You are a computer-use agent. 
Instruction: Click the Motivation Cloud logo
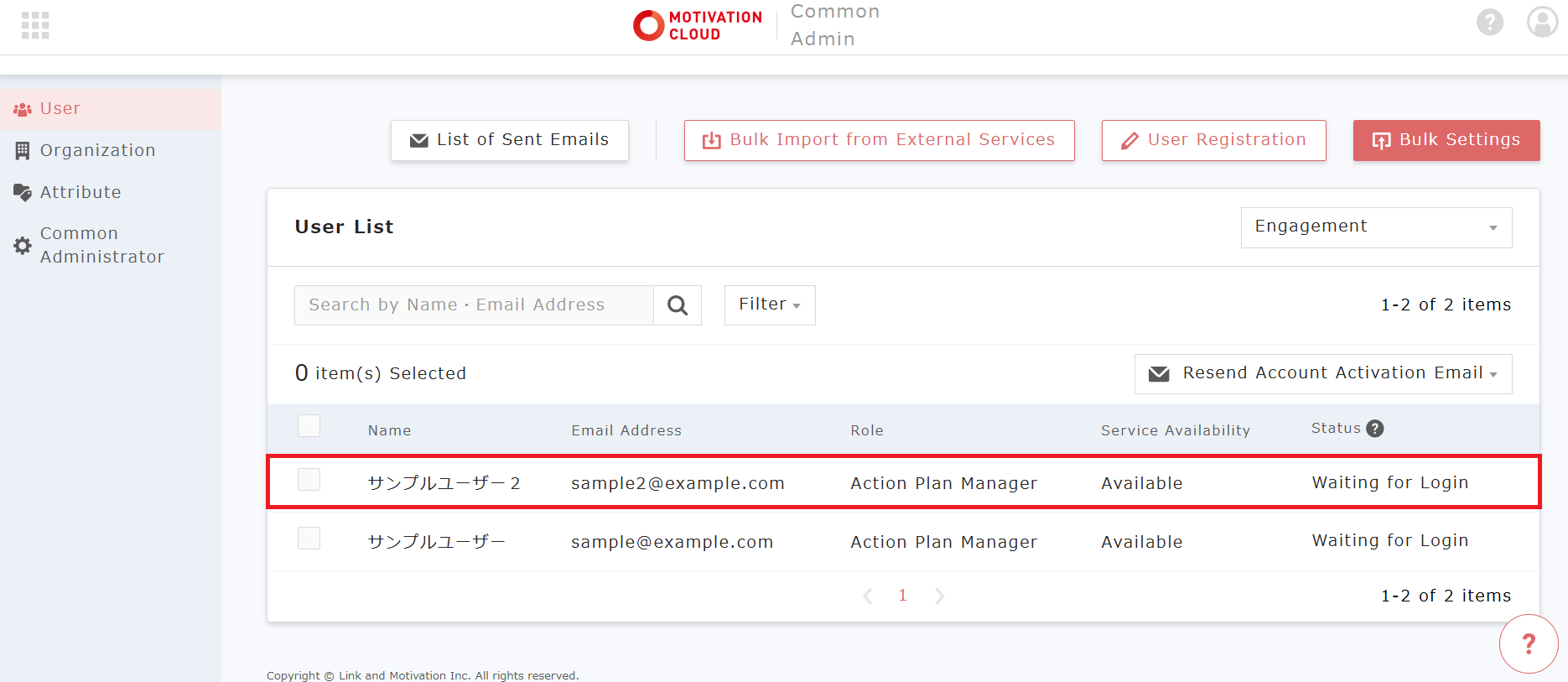(x=698, y=25)
